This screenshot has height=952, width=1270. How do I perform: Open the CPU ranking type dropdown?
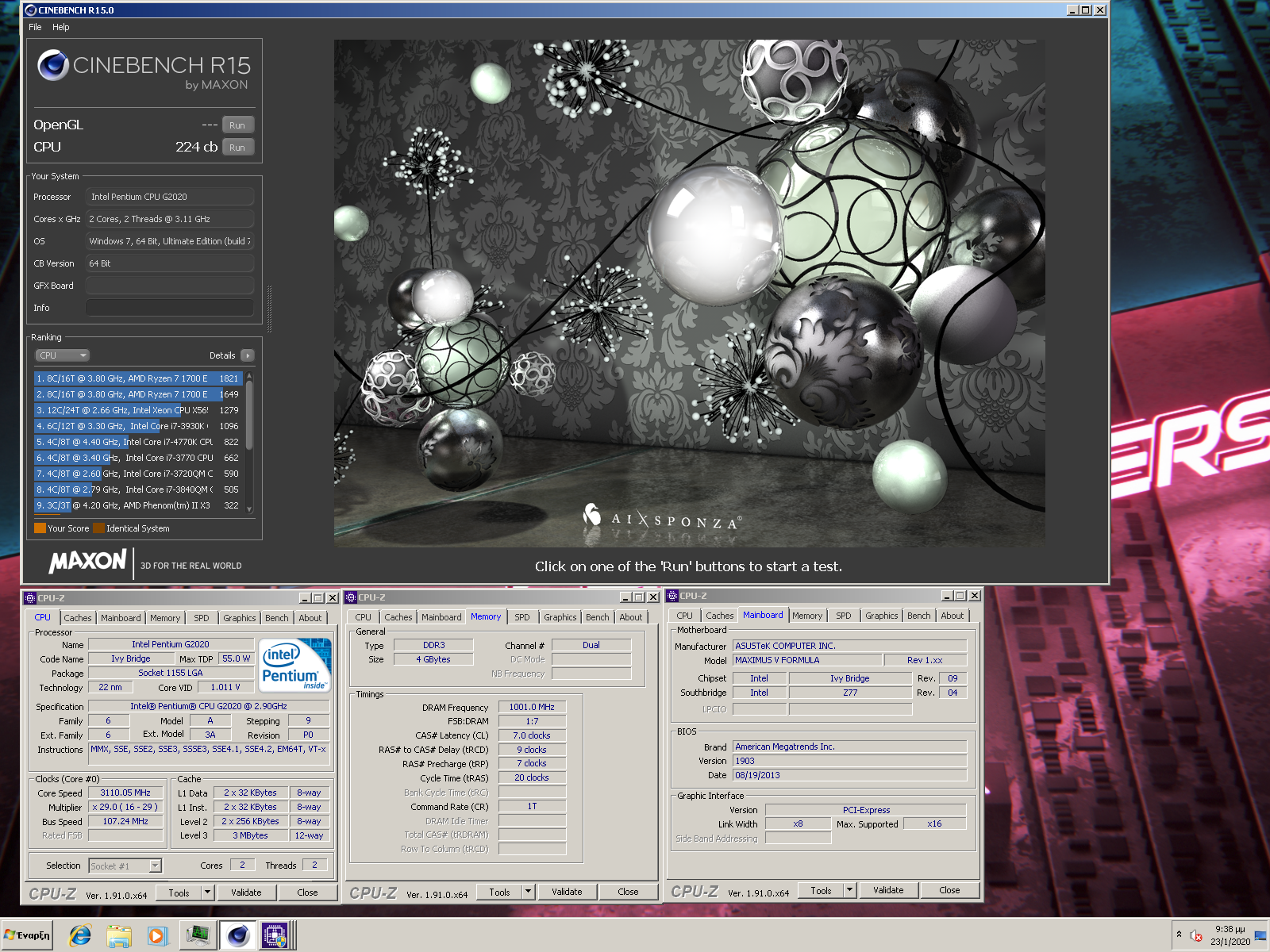point(62,355)
